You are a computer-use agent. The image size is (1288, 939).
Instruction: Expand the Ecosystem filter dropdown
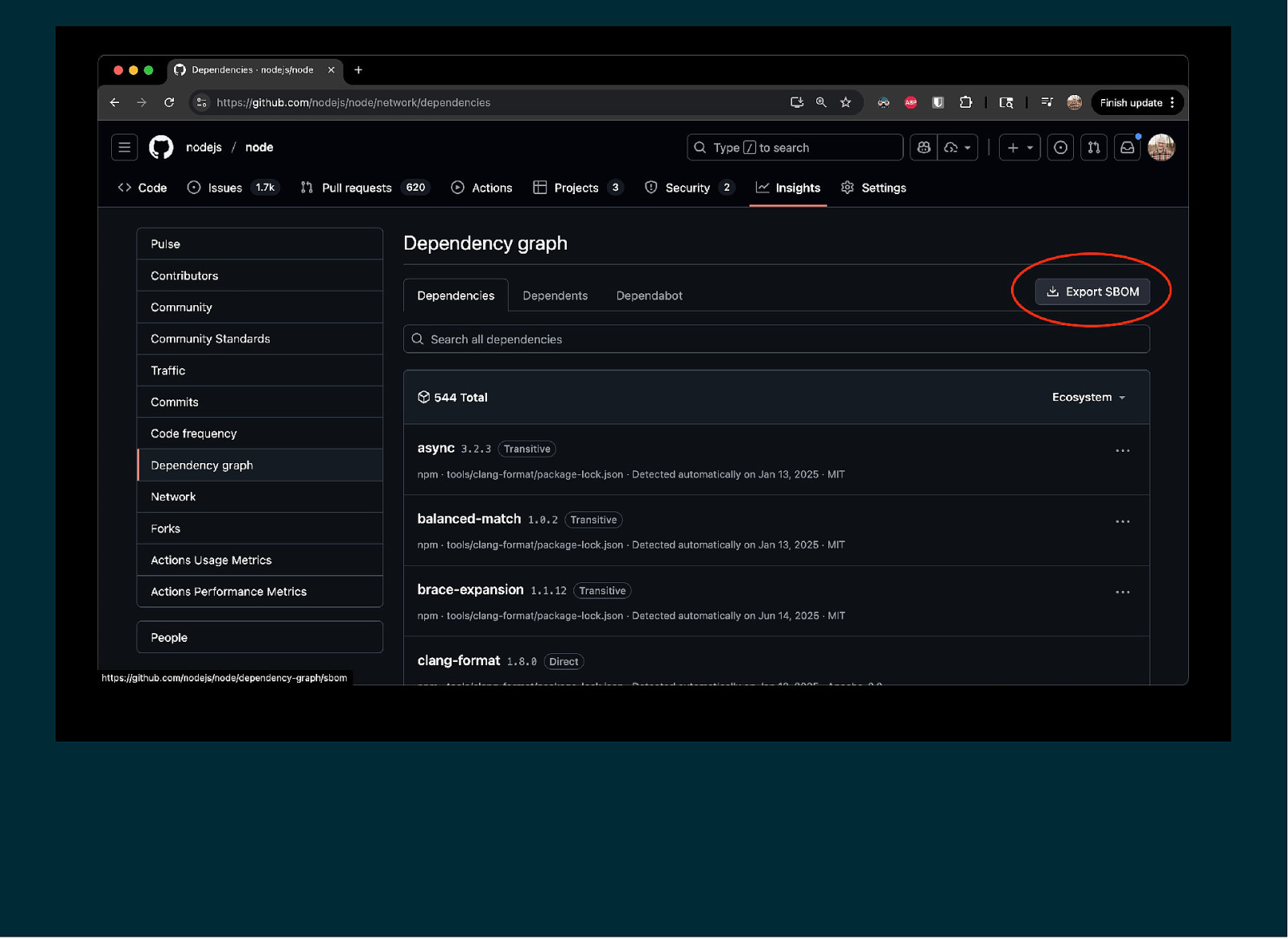(x=1088, y=397)
